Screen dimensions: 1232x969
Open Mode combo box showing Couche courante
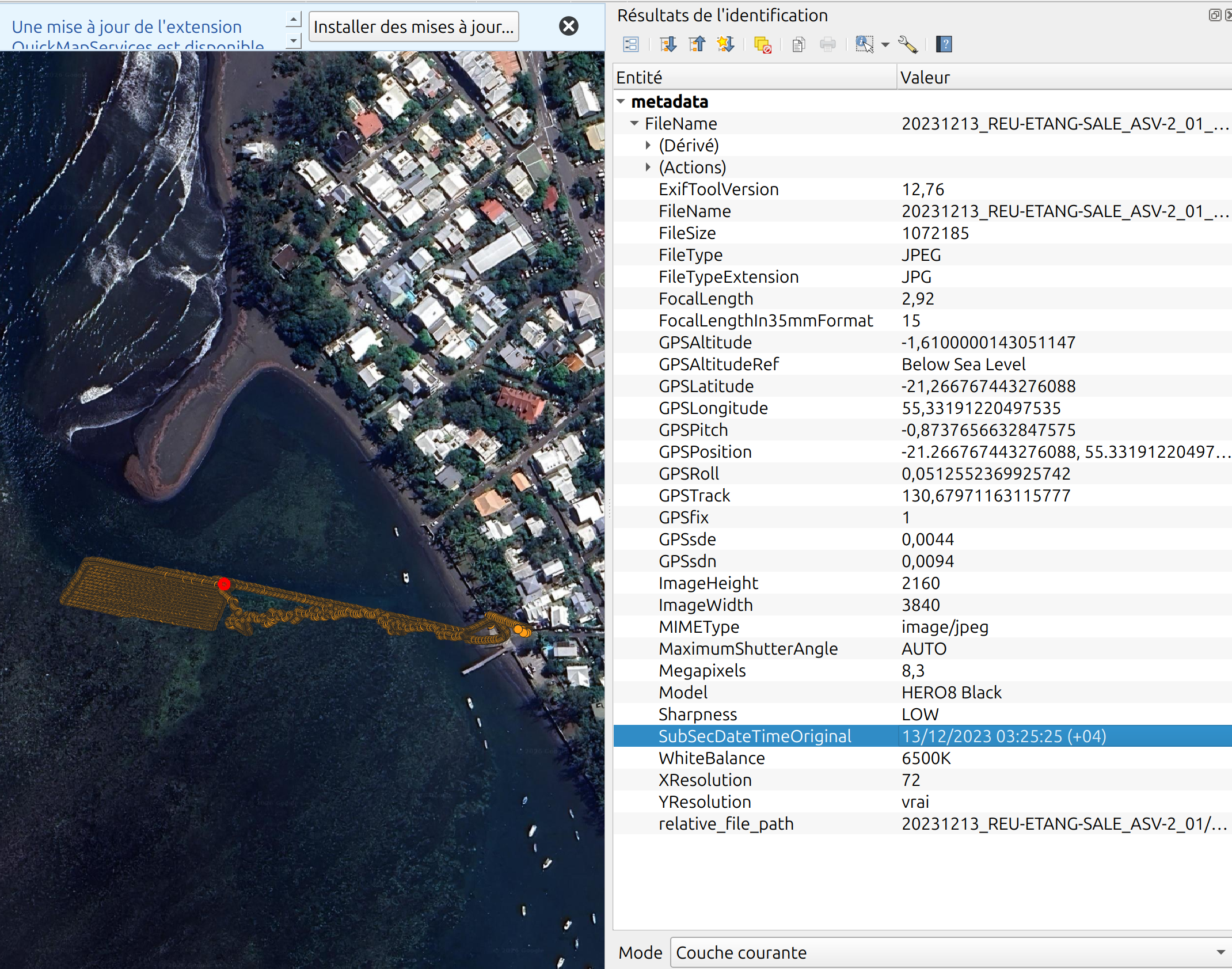tap(950, 953)
